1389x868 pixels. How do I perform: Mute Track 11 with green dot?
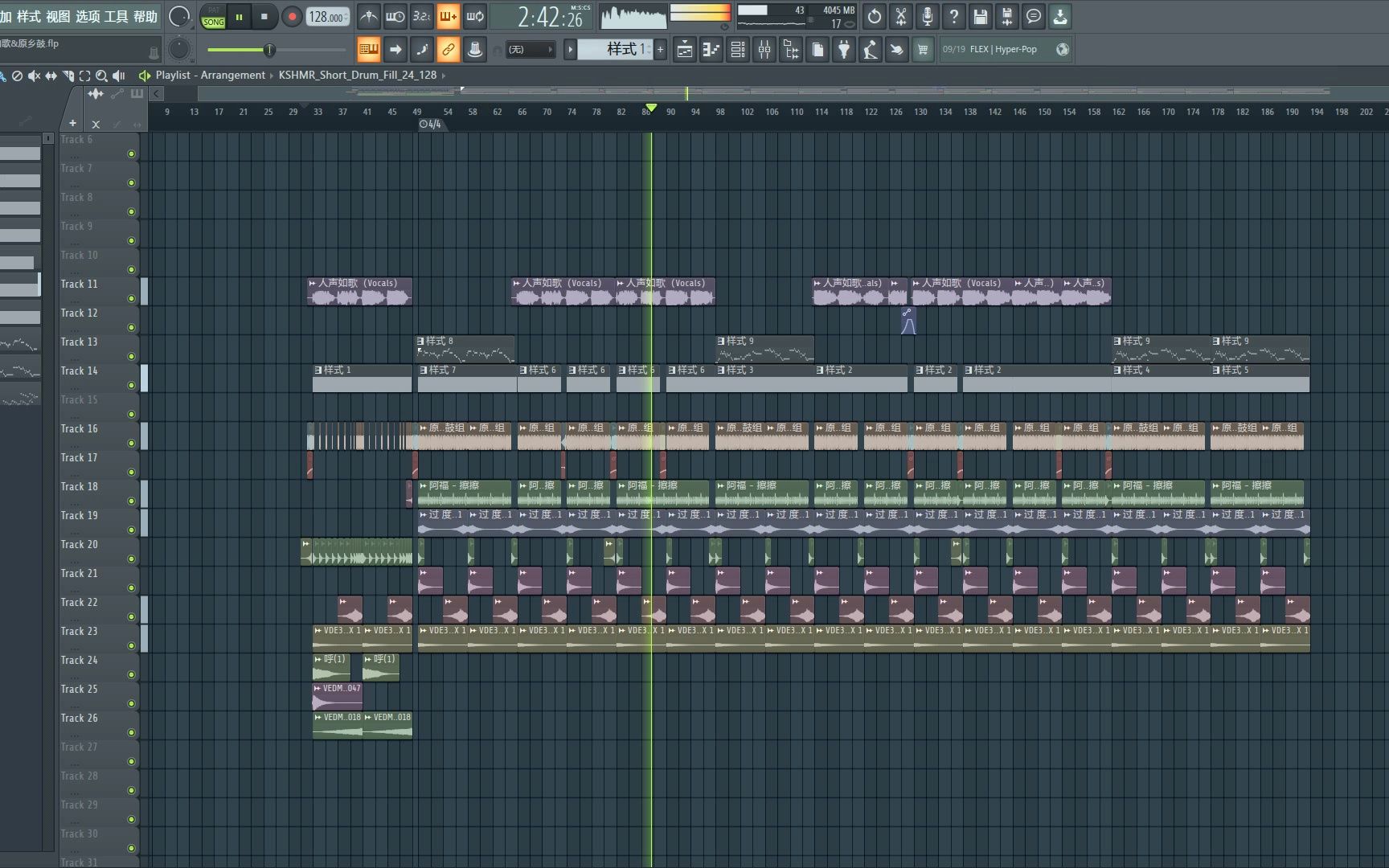tap(131, 298)
